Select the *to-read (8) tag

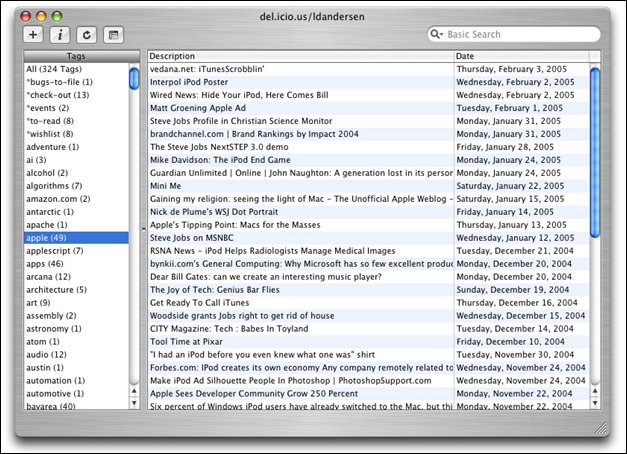point(76,121)
